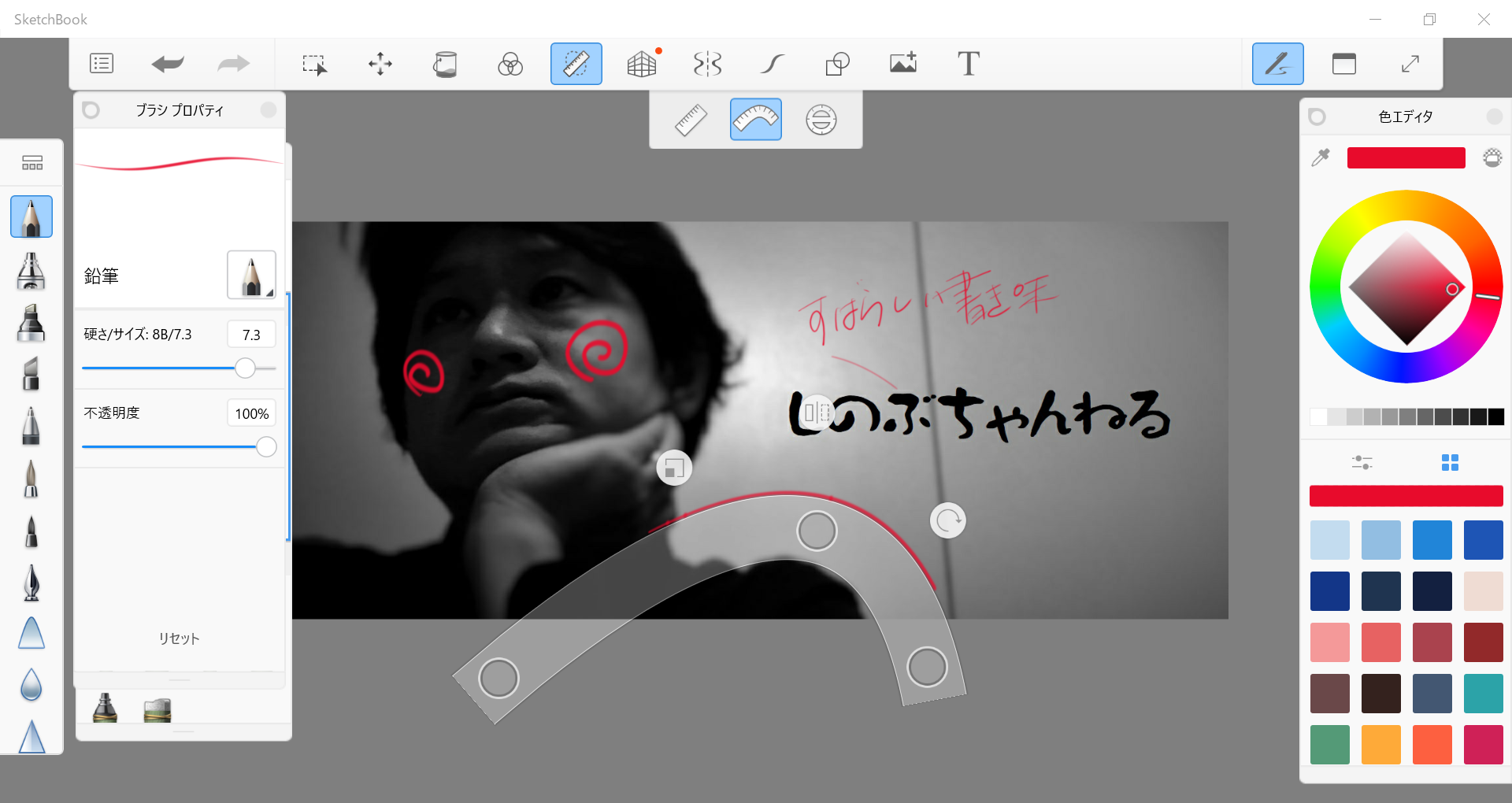Click the fullscreen expand arrows icon
The width and height of the screenshot is (1512, 803).
coord(1410,64)
